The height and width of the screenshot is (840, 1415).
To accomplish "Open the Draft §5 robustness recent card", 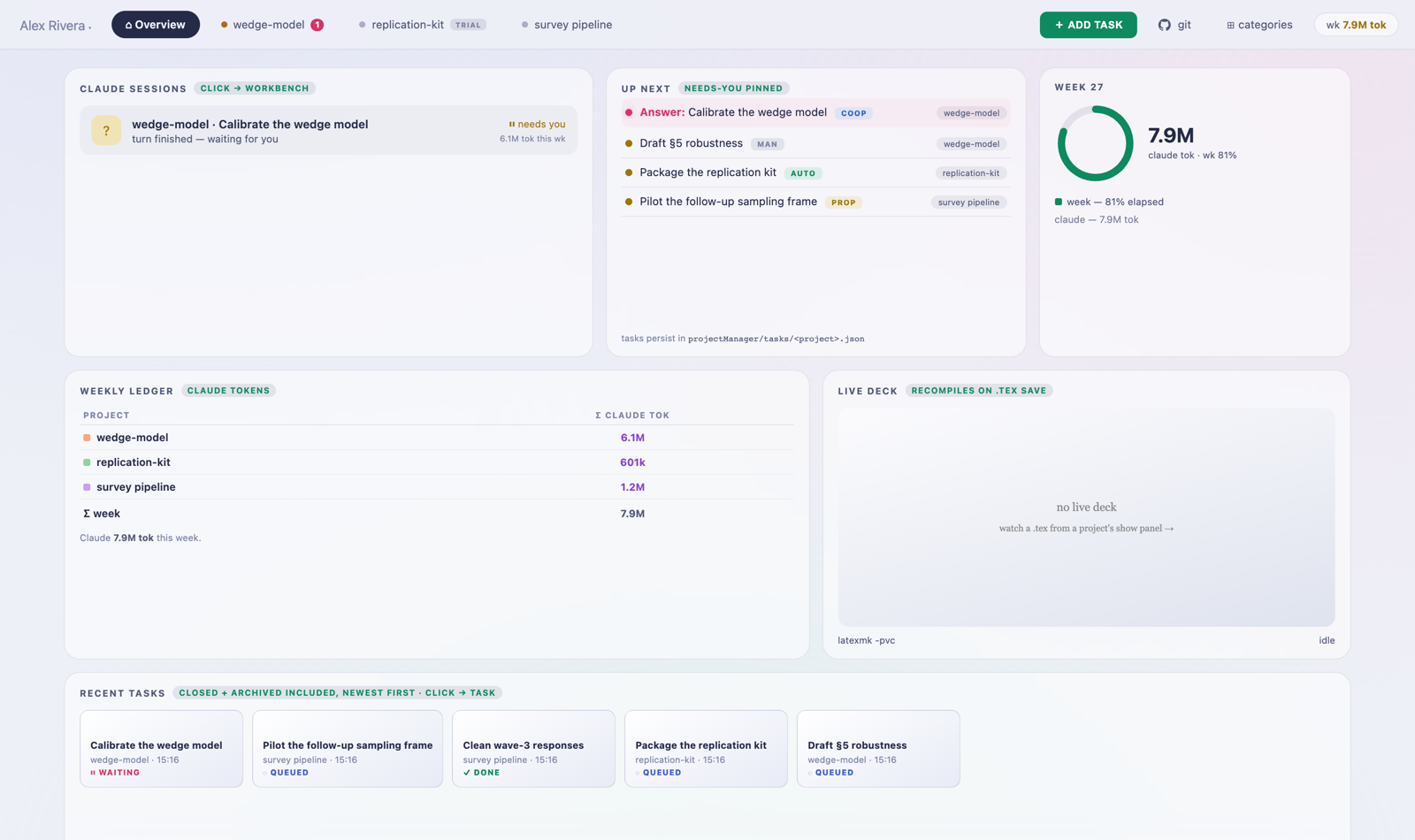I will [x=878, y=749].
